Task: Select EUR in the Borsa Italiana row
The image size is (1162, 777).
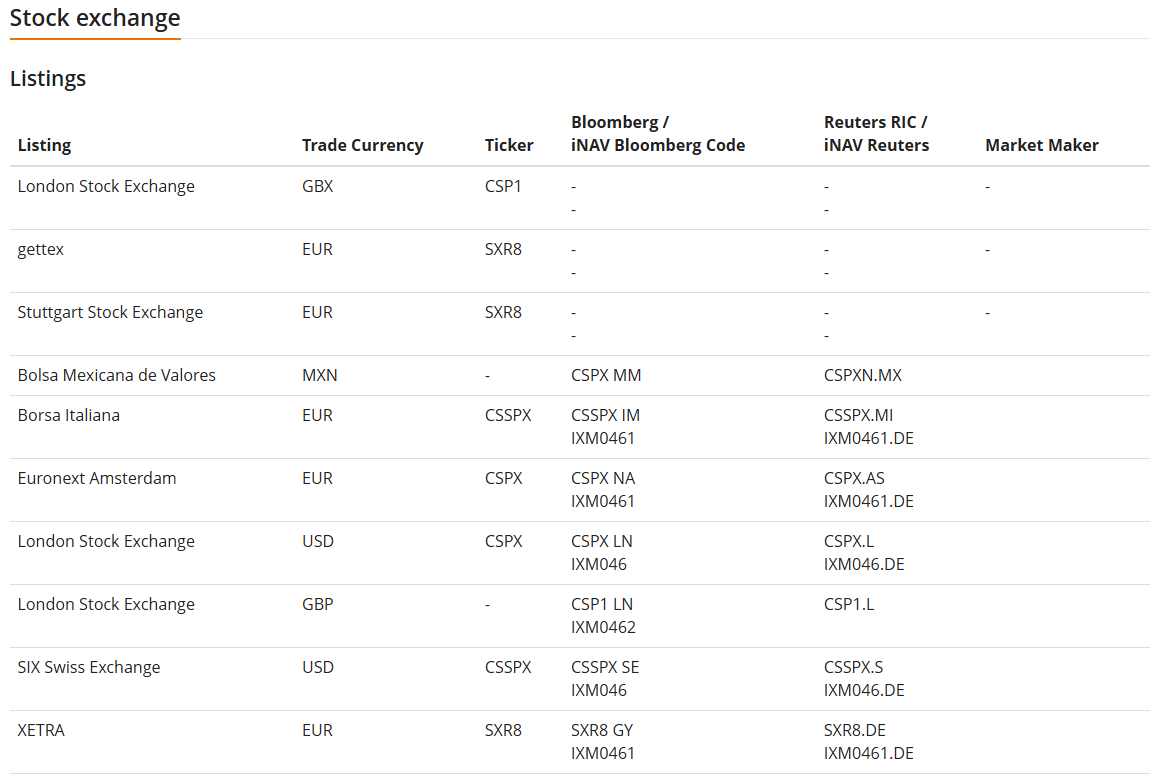Action: coord(317,415)
